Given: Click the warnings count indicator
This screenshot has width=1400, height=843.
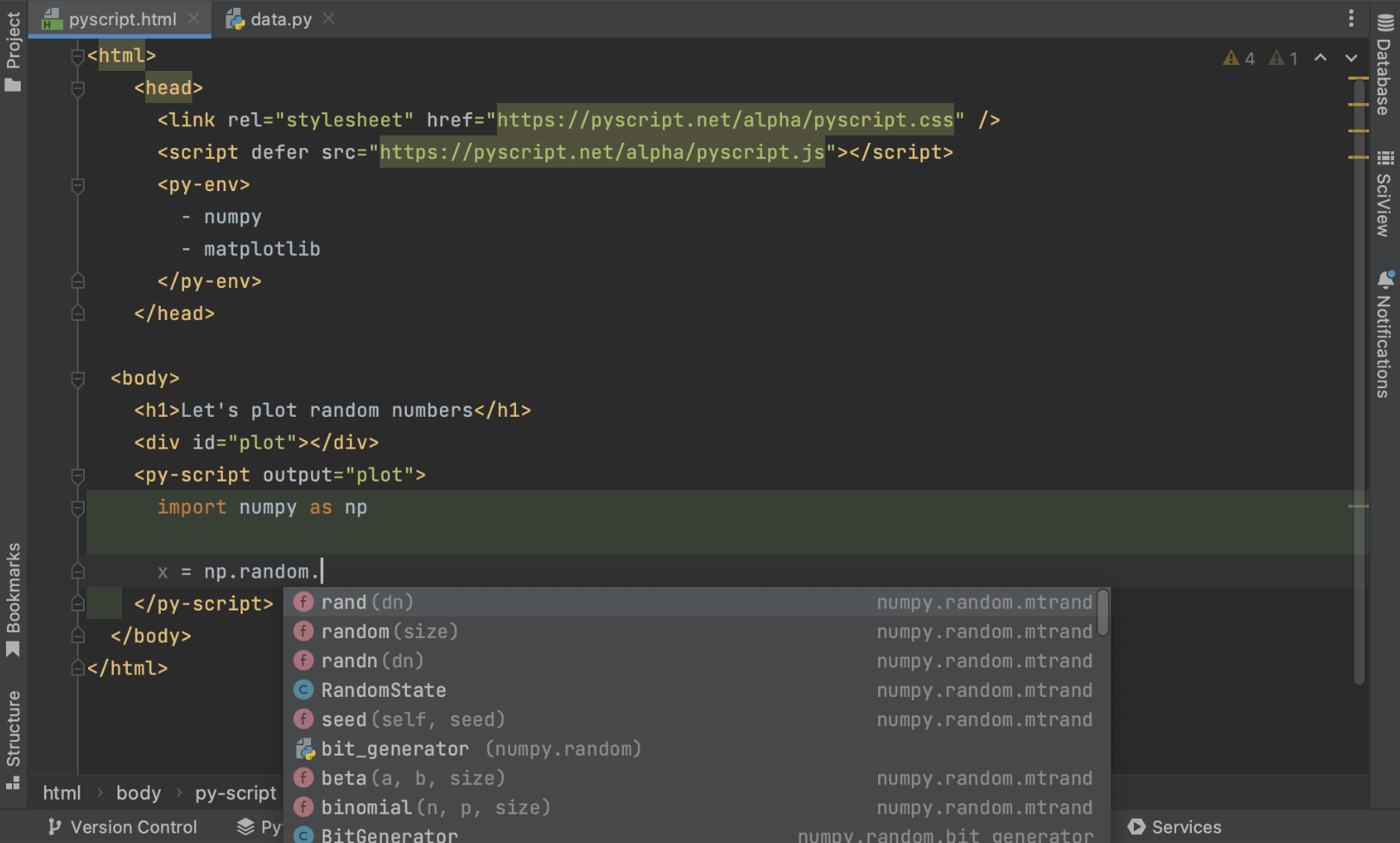Looking at the screenshot, I should (x=1238, y=58).
